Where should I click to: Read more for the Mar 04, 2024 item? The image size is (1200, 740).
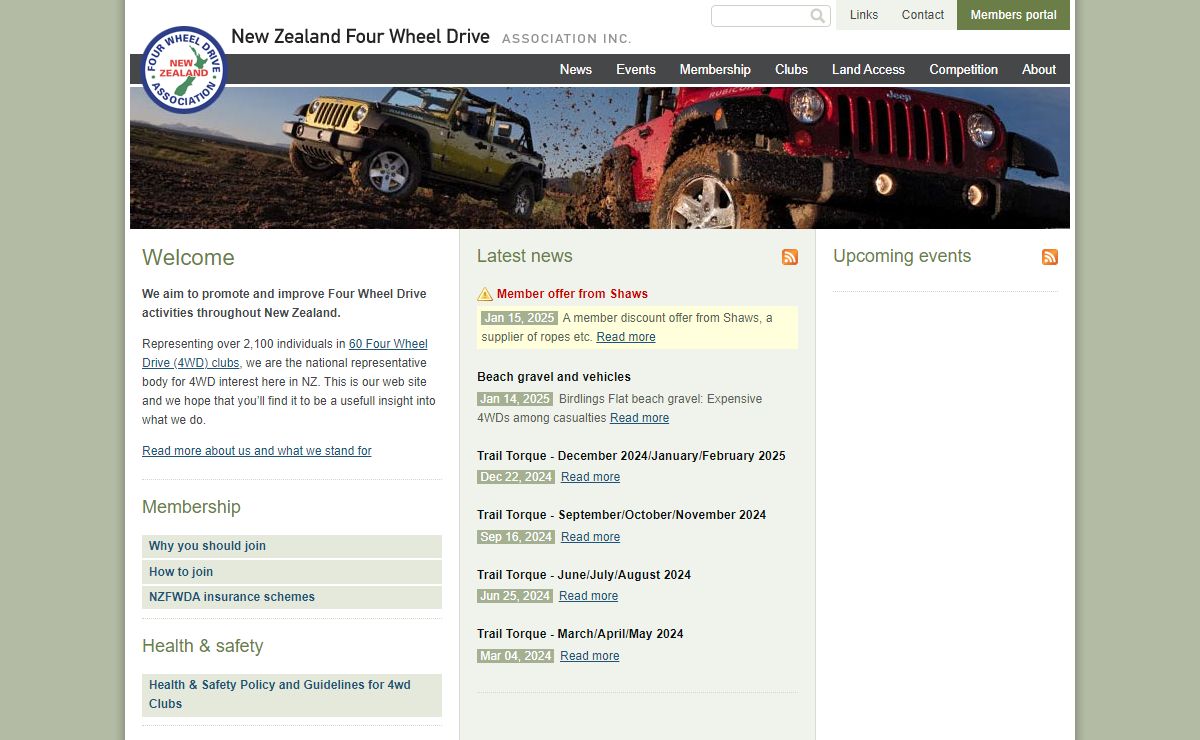590,656
